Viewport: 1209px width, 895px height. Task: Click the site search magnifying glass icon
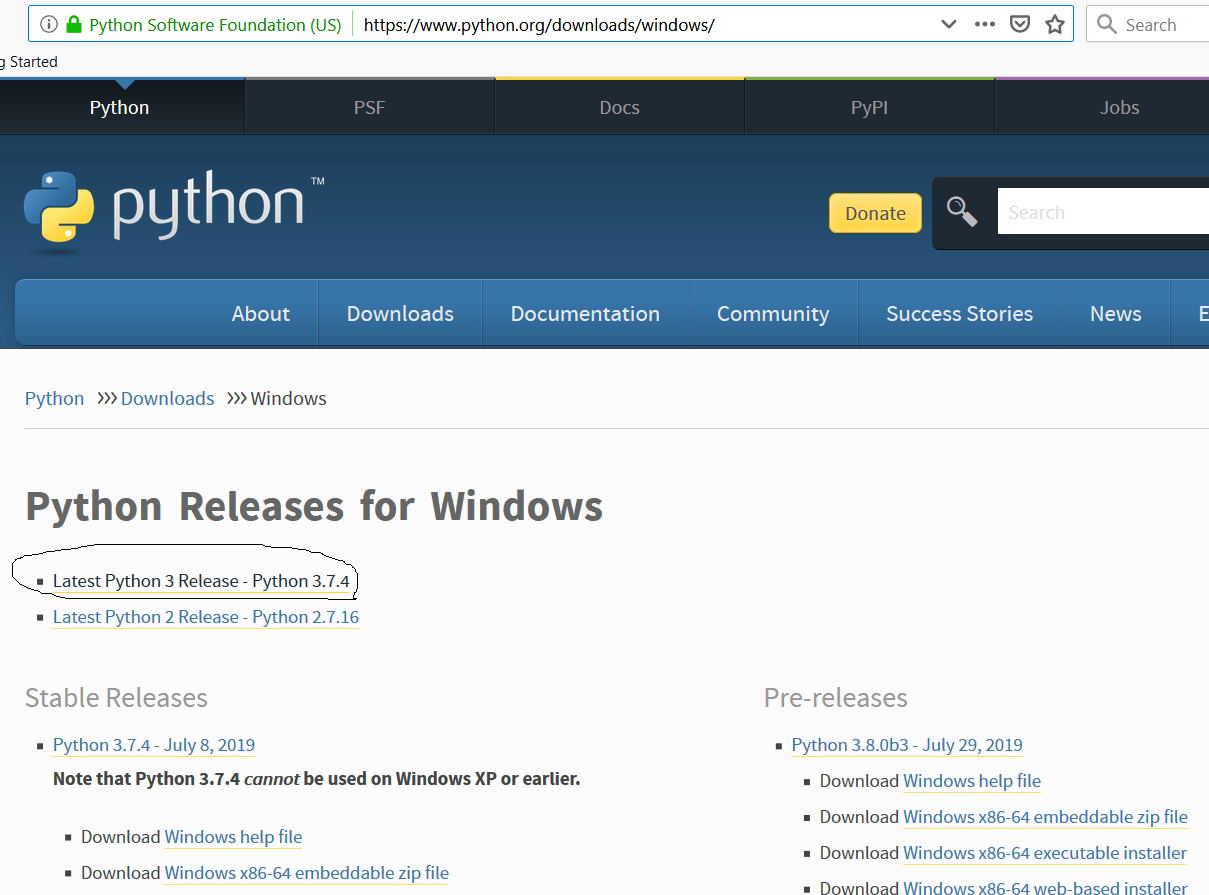pos(962,211)
